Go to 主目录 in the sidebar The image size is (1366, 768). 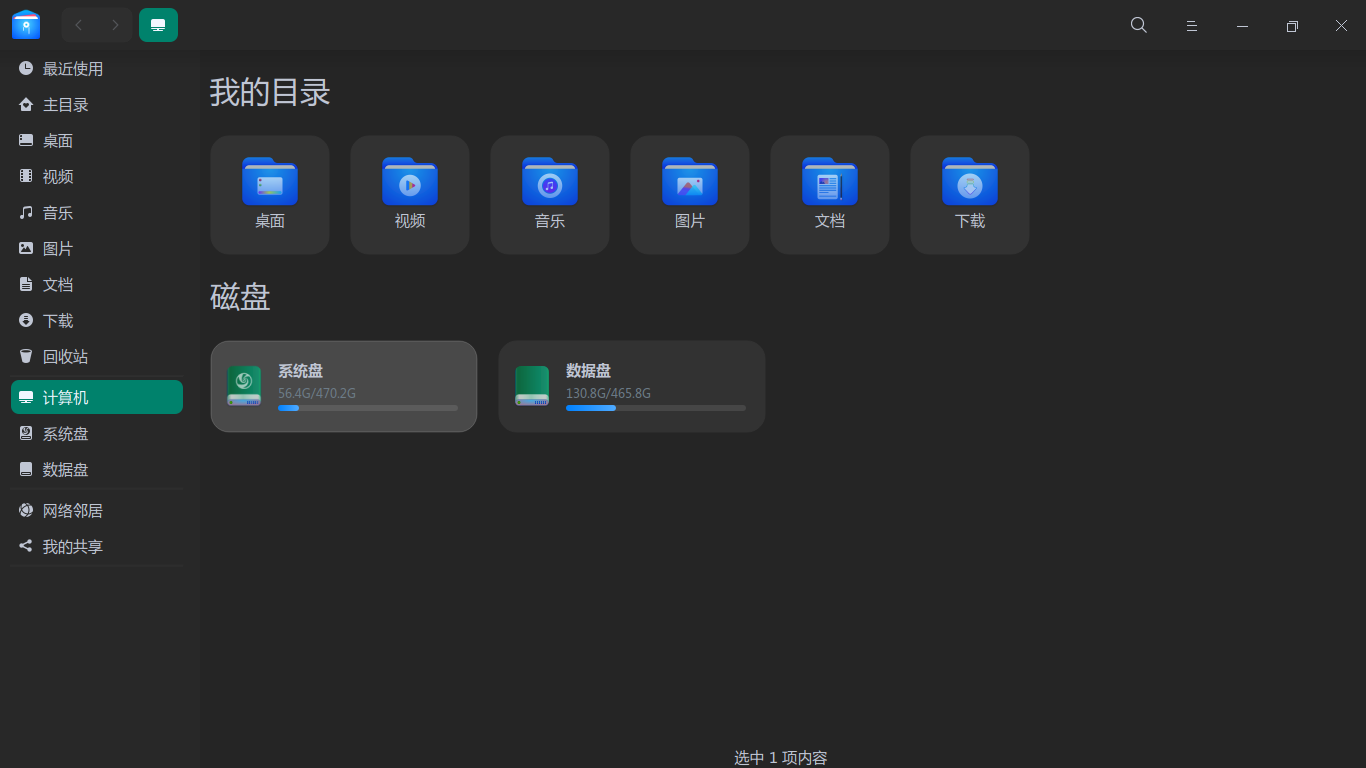(x=65, y=105)
